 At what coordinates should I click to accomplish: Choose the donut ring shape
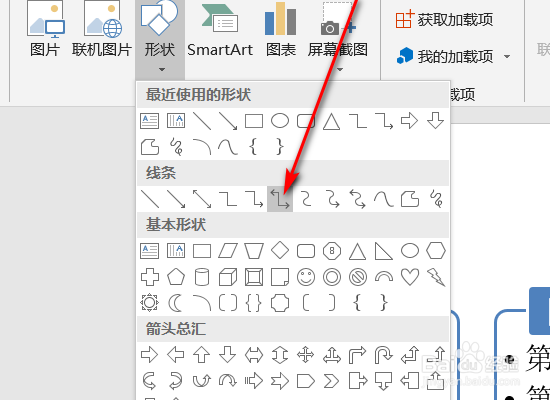coord(332,277)
